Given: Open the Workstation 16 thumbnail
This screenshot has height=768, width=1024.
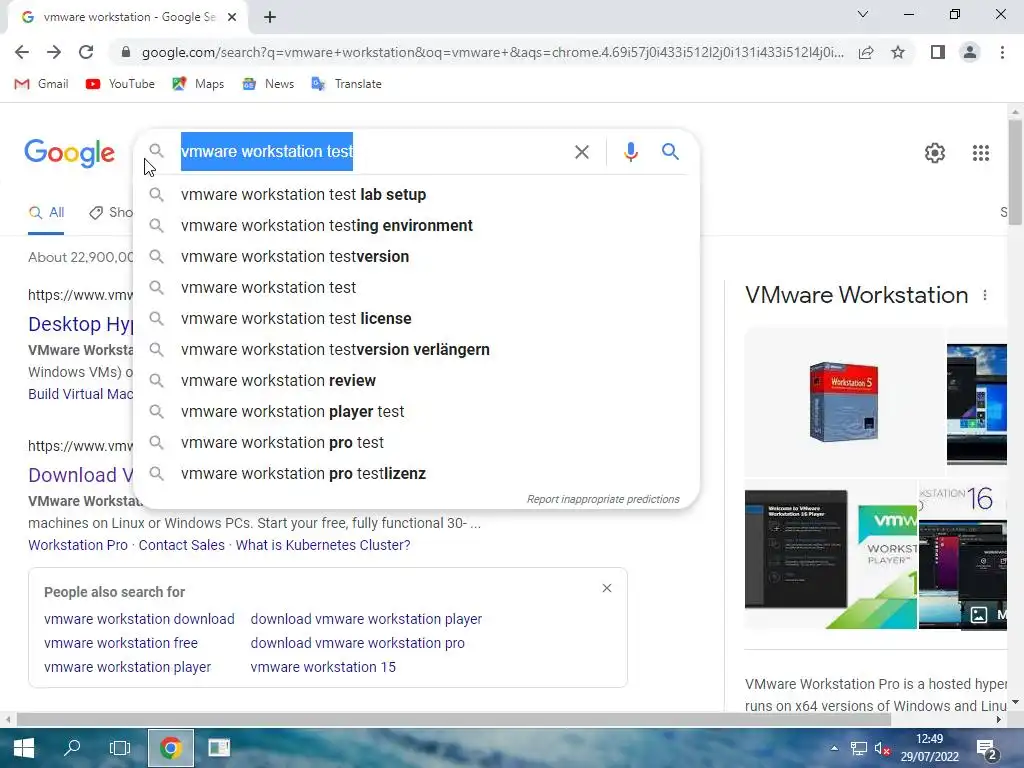Looking at the screenshot, I should (x=963, y=556).
